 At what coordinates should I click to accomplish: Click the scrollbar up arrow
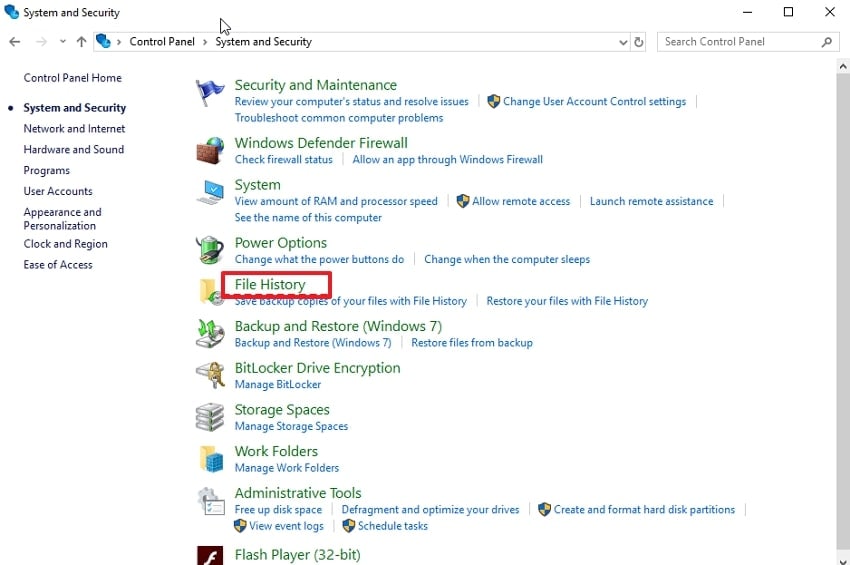pos(843,67)
